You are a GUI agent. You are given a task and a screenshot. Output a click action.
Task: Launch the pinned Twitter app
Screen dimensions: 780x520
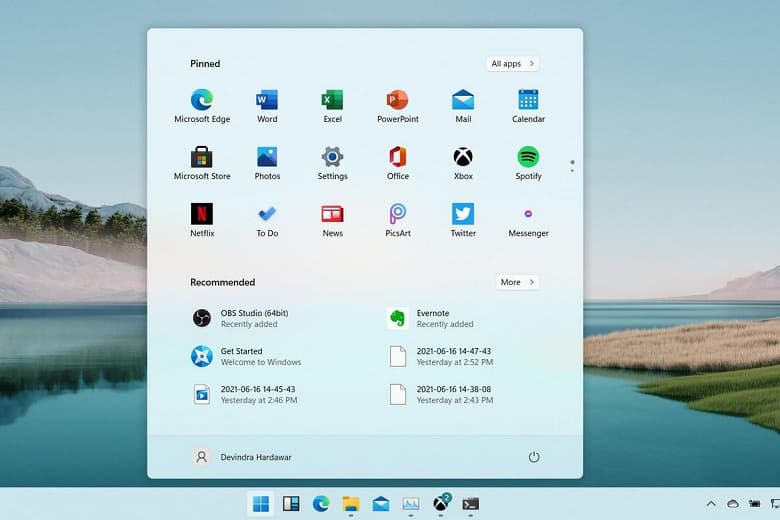coord(463,220)
